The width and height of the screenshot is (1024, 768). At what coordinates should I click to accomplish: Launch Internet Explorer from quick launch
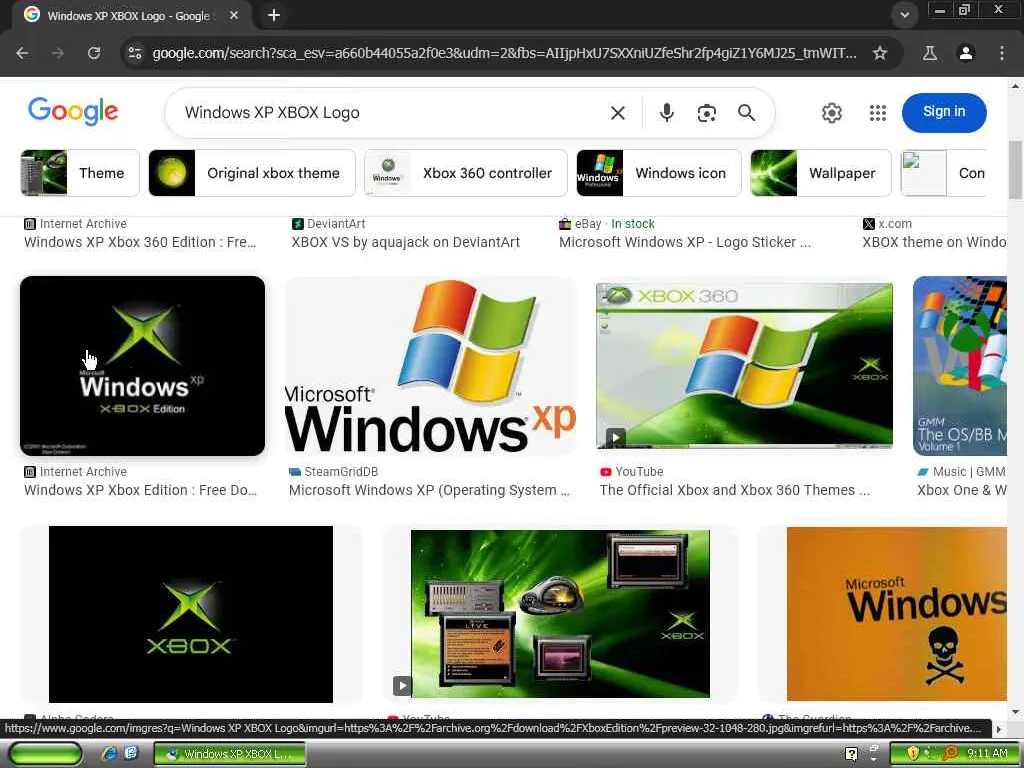[x=109, y=754]
